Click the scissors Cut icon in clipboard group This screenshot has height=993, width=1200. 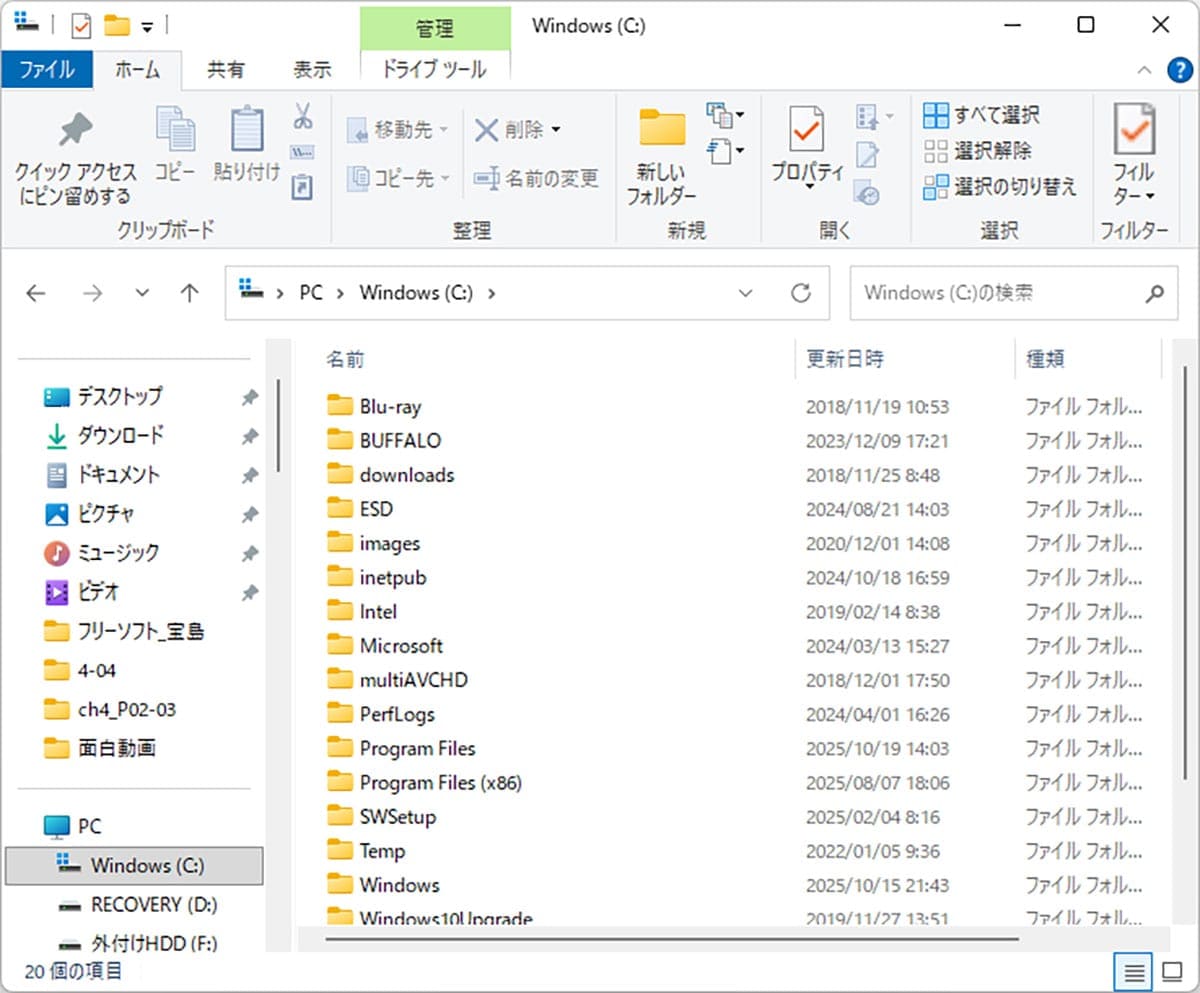click(x=302, y=116)
